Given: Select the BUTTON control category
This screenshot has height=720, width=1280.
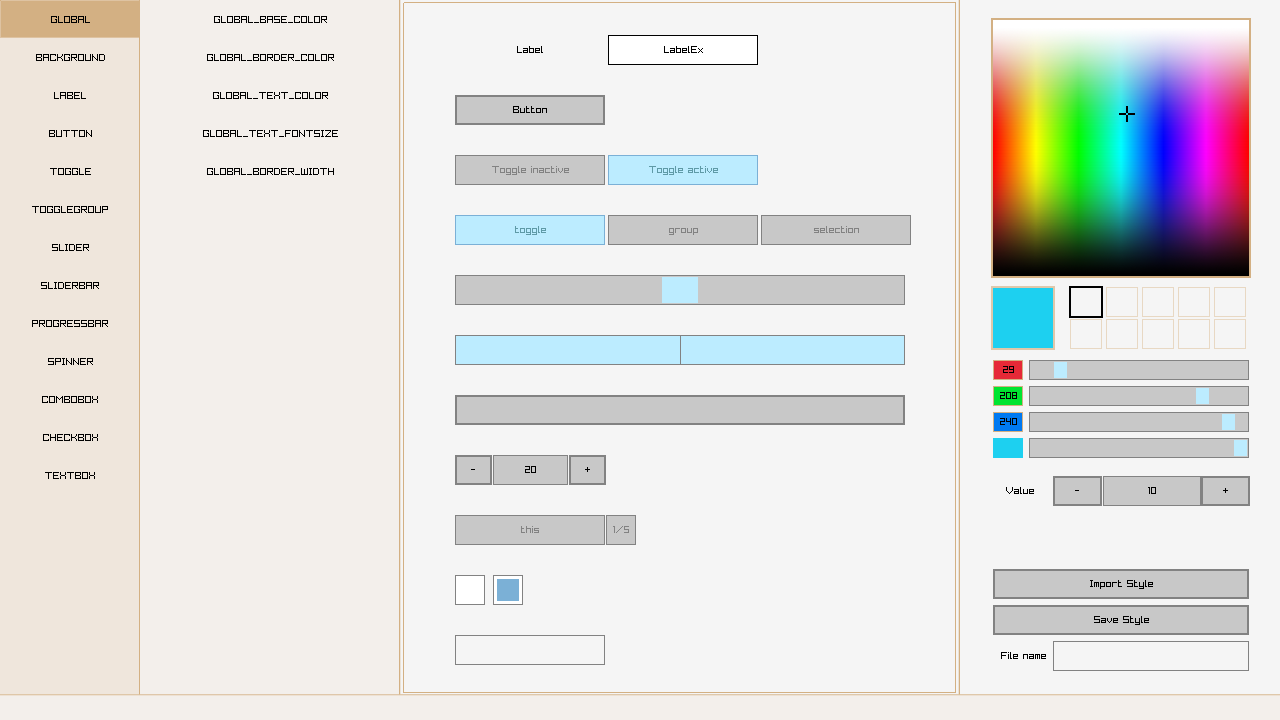Looking at the screenshot, I should [70, 134].
